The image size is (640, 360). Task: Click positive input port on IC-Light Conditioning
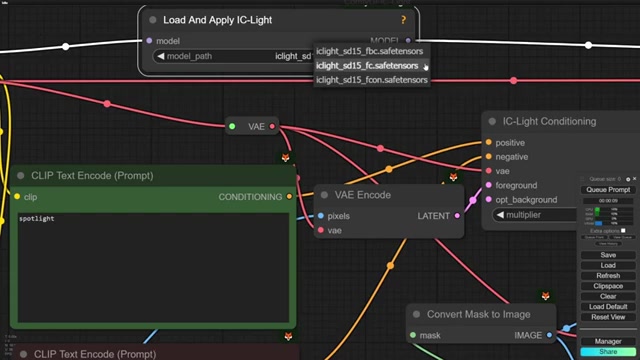click(x=489, y=142)
